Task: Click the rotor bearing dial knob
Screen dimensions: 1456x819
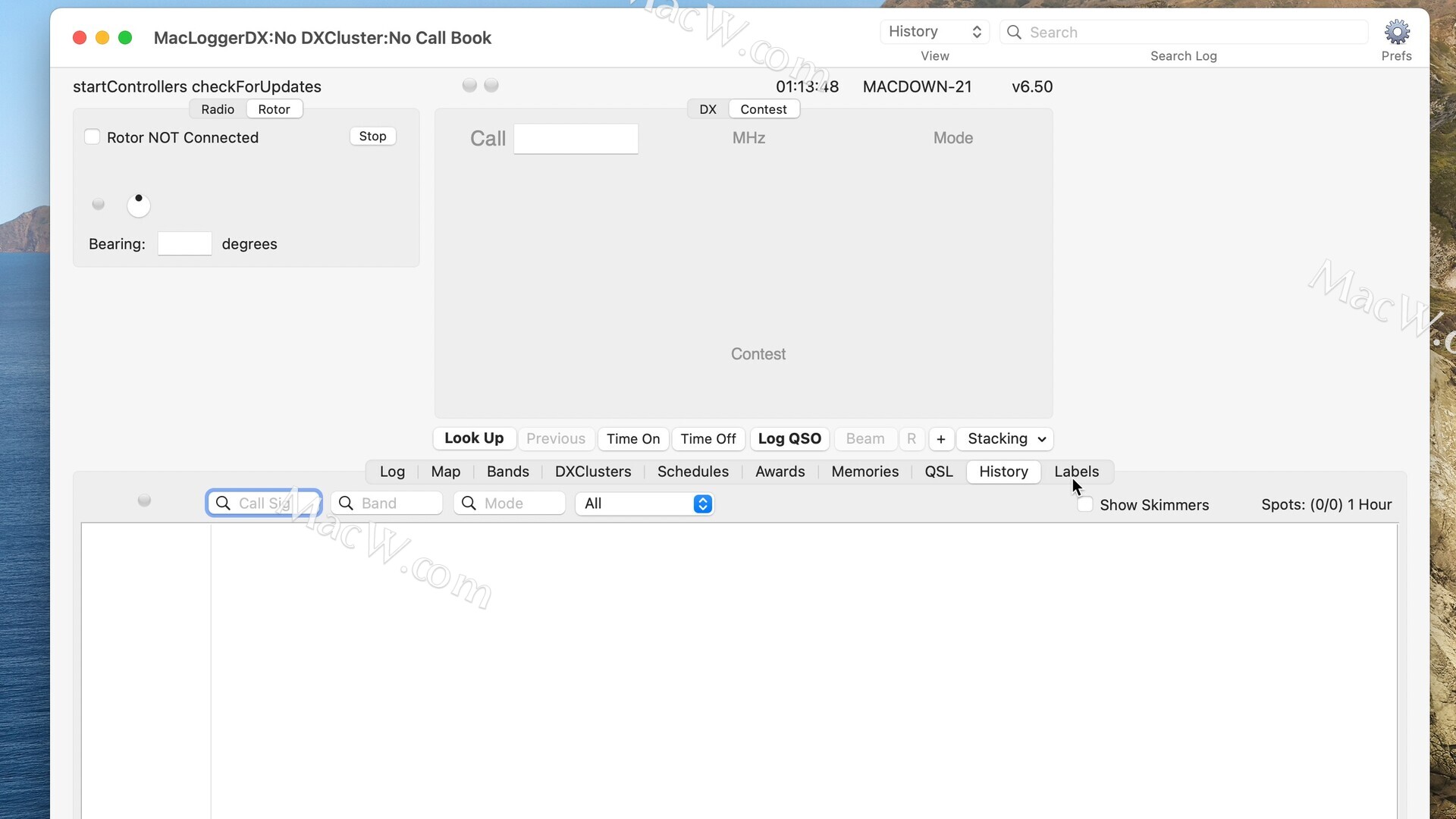Action: click(x=139, y=205)
